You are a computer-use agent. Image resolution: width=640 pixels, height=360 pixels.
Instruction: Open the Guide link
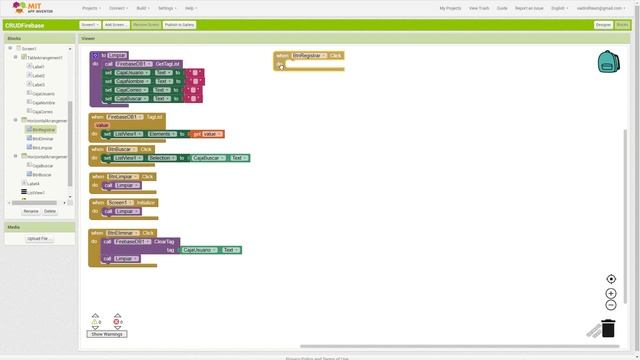(502, 8)
